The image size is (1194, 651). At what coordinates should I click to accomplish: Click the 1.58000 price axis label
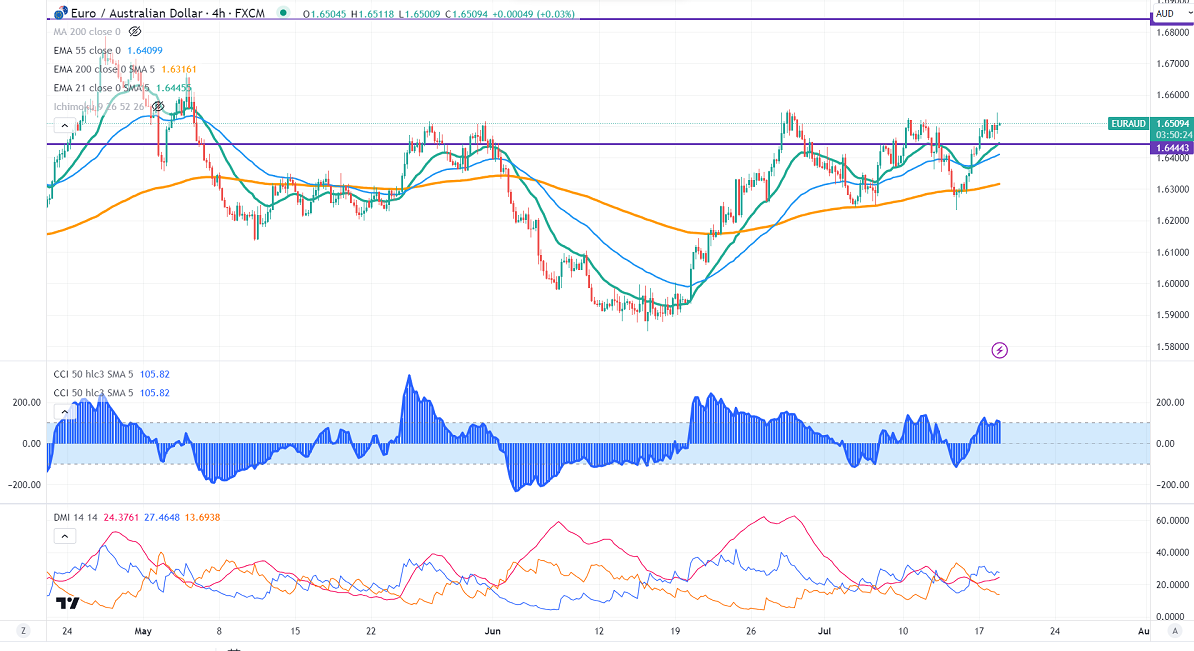tap(1173, 347)
